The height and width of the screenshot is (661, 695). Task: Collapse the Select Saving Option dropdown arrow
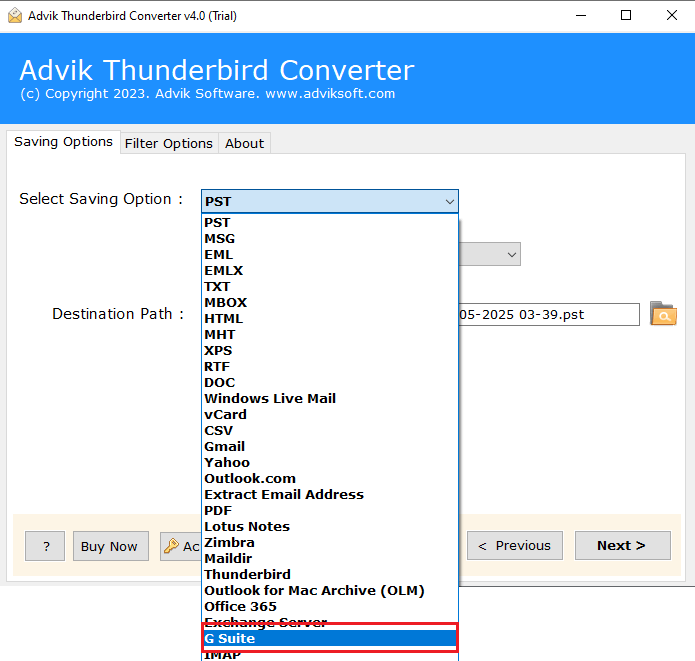[x=449, y=202]
